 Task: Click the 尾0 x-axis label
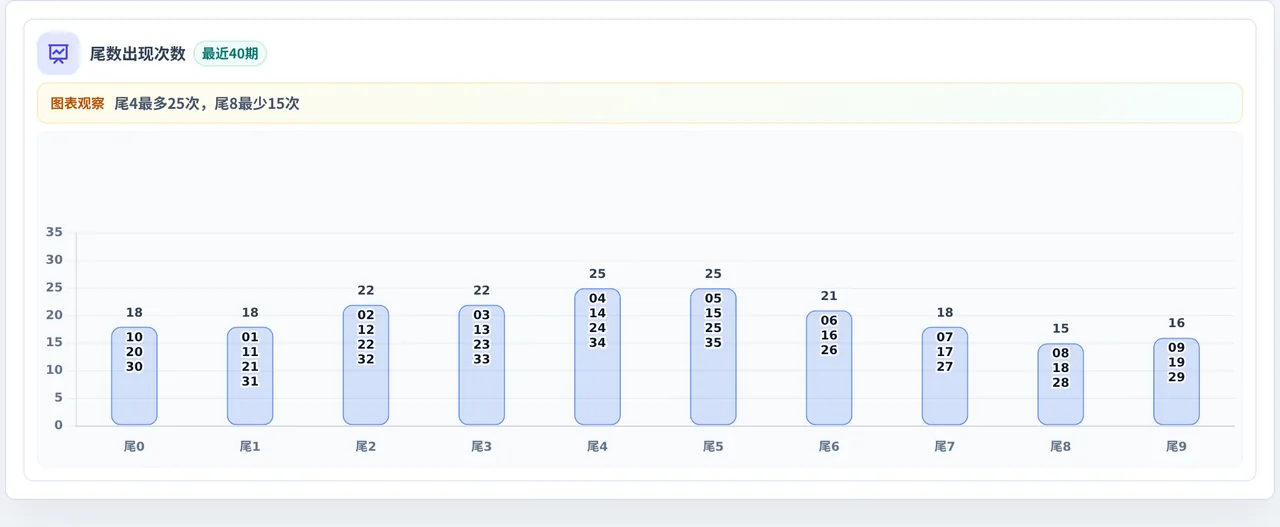click(134, 447)
